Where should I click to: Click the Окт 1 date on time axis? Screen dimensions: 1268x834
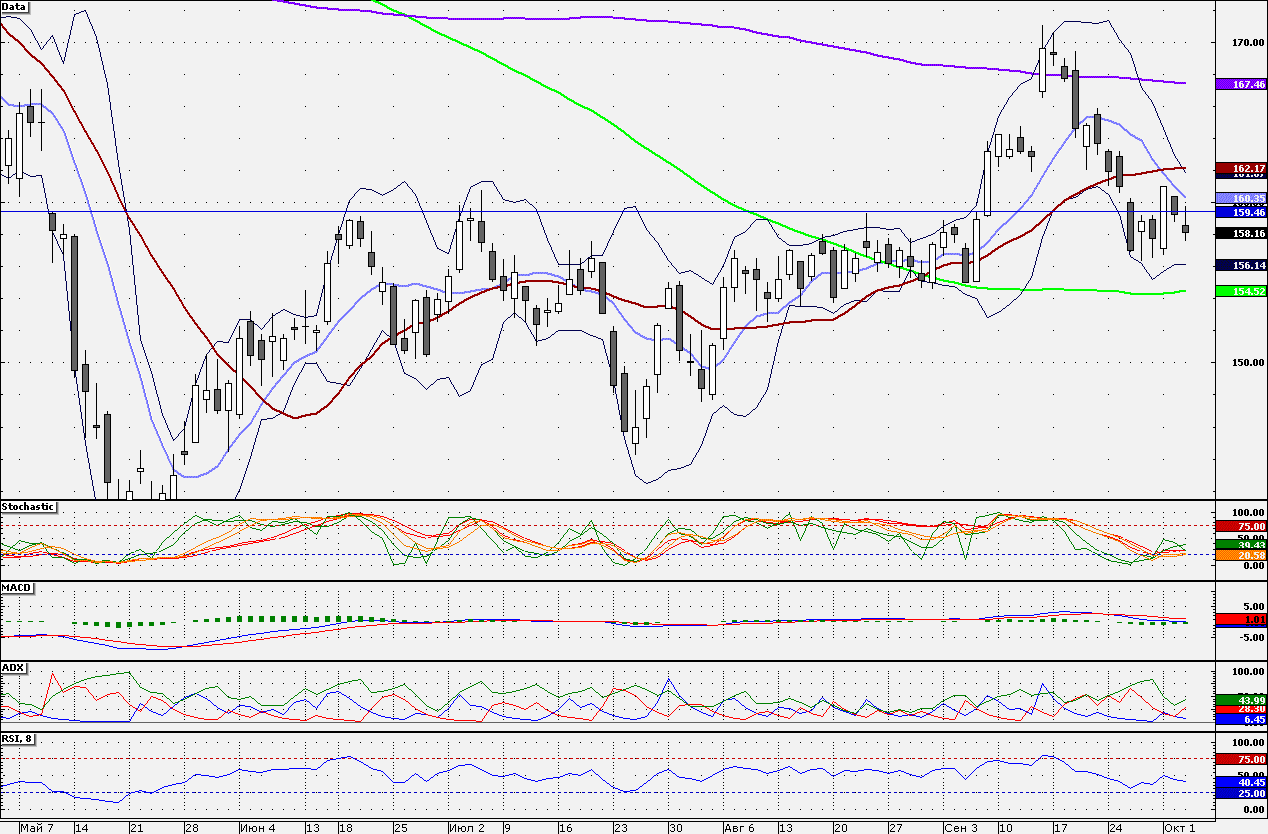[x=1178, y=828]
